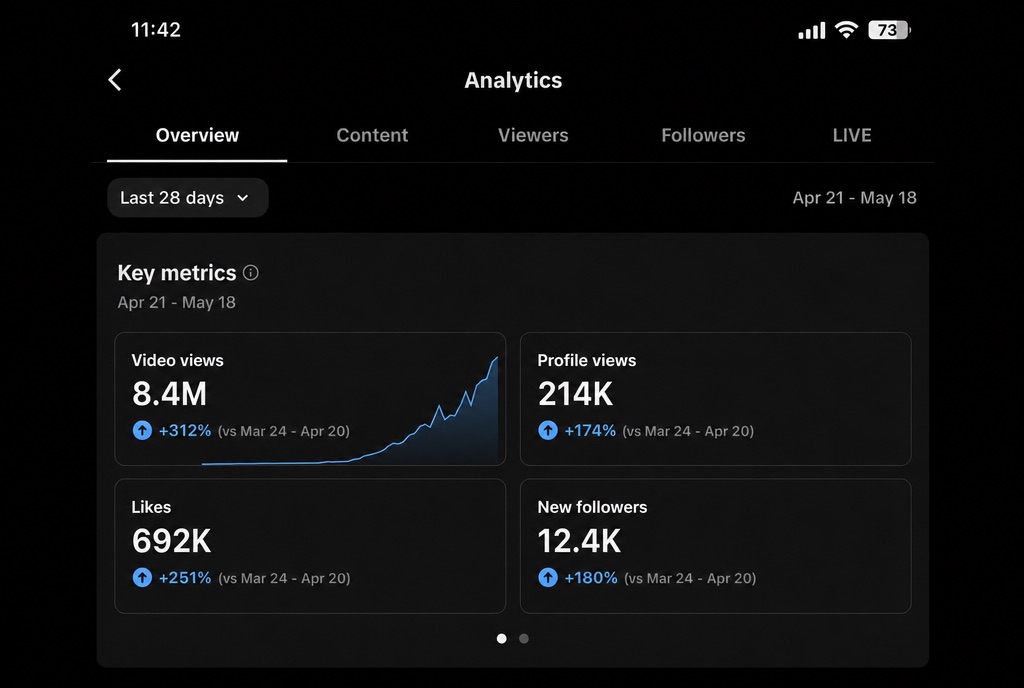Check the battery indicator showing 73
The width and height of the screenshot is (1024, 688).
point(889,30)
